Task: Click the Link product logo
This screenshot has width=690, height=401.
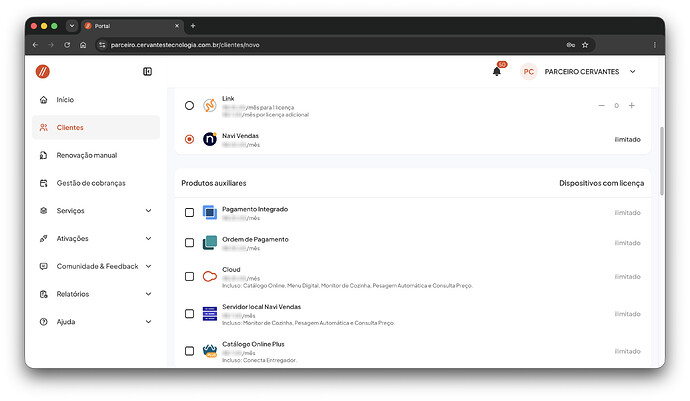Action: click(209, 106)
